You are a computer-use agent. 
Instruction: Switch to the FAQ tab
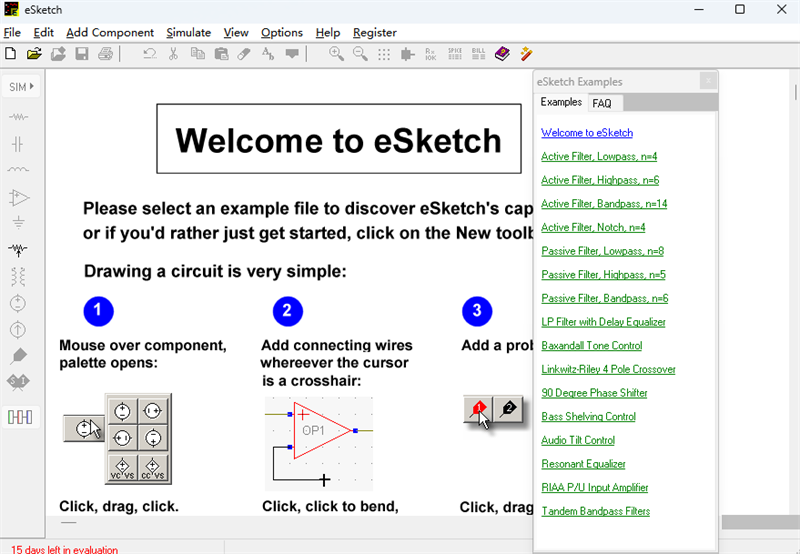tap(602, 103)
